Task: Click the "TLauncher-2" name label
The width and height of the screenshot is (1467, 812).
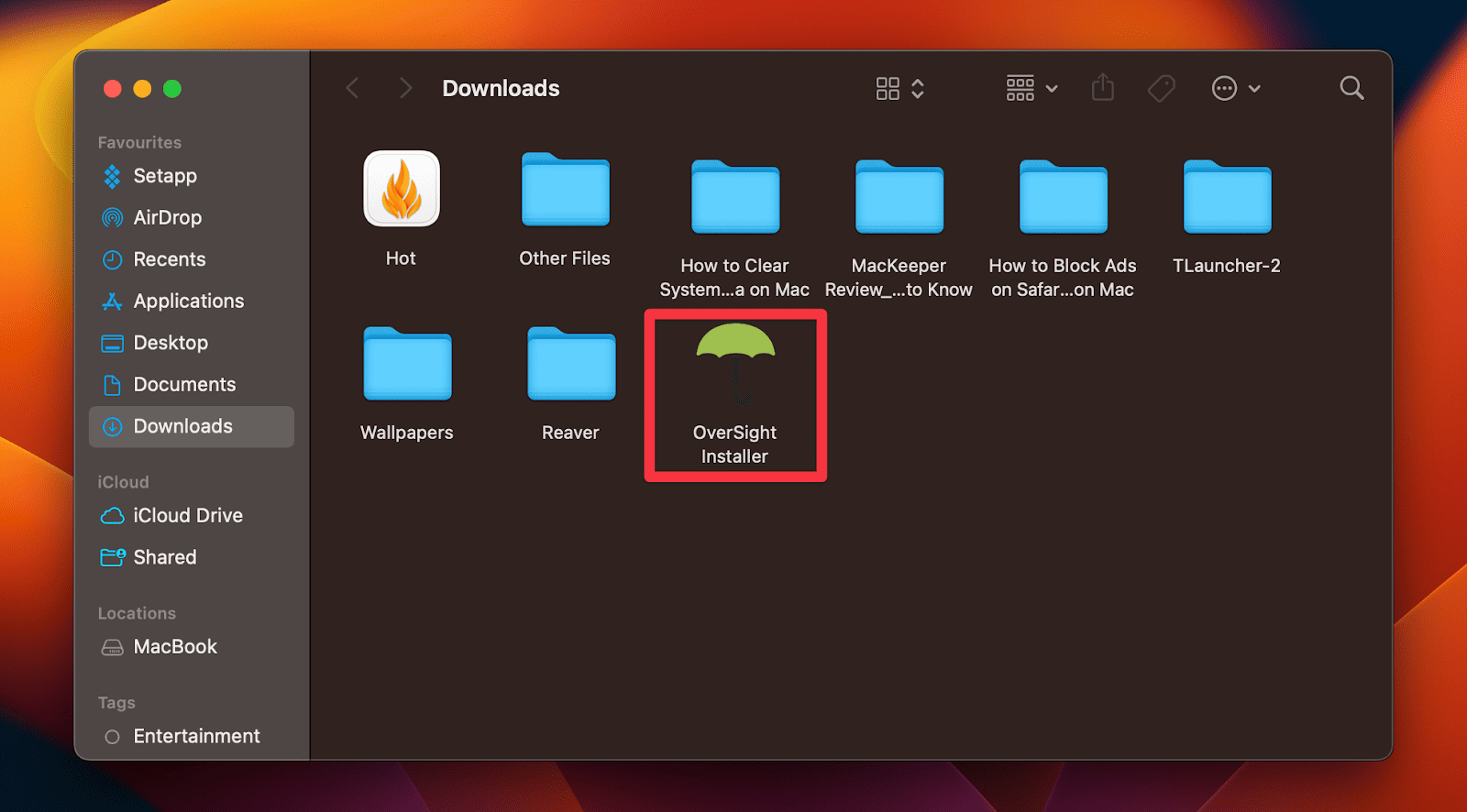Action: [1227, 266]
